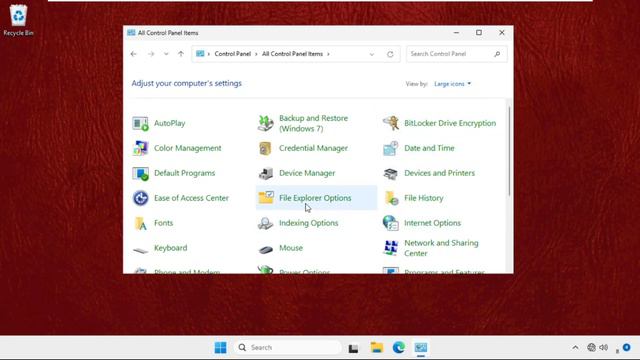Open the Ease of Access Center icon

[x=140, y=198]
